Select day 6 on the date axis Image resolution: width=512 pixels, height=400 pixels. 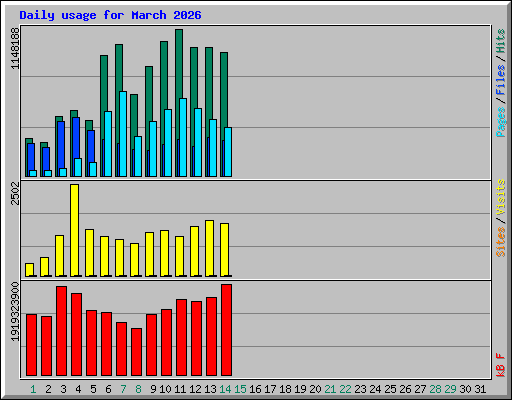[x=108, y=389]
